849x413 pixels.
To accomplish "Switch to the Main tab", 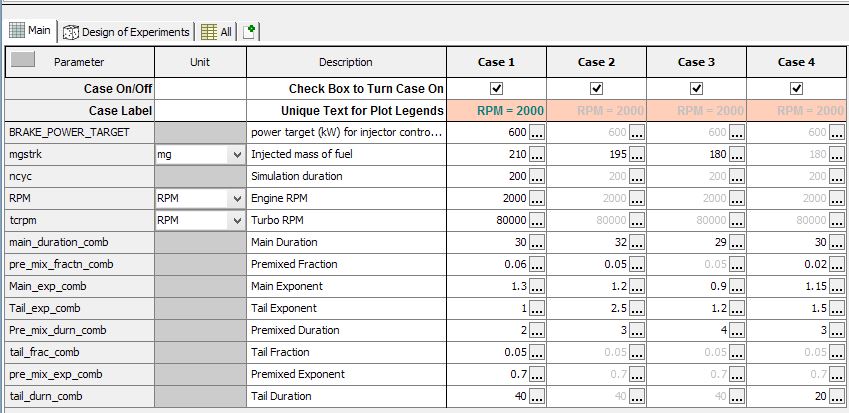I will point(30,31).
